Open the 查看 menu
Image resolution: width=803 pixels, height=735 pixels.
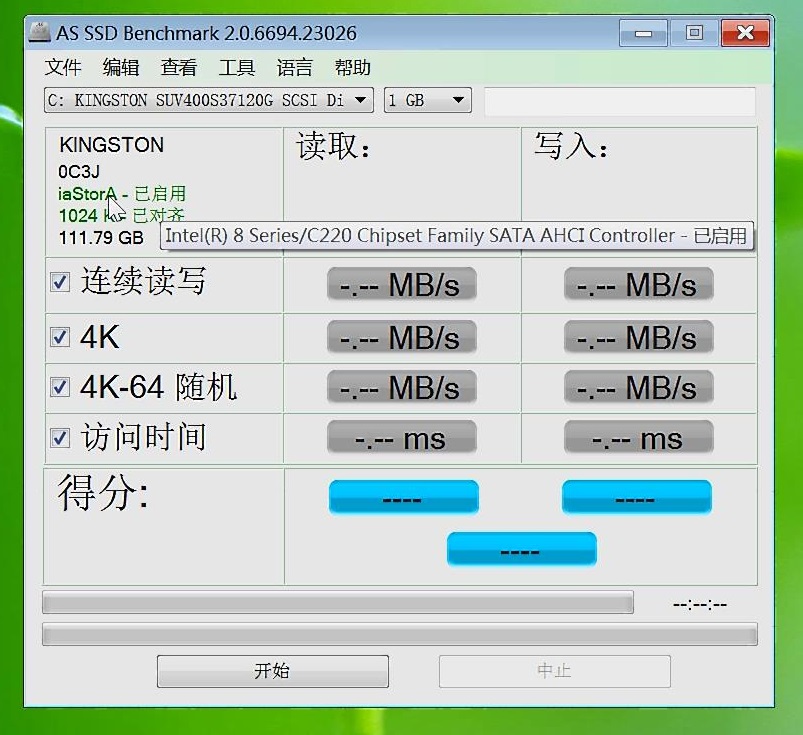[178, 67]
